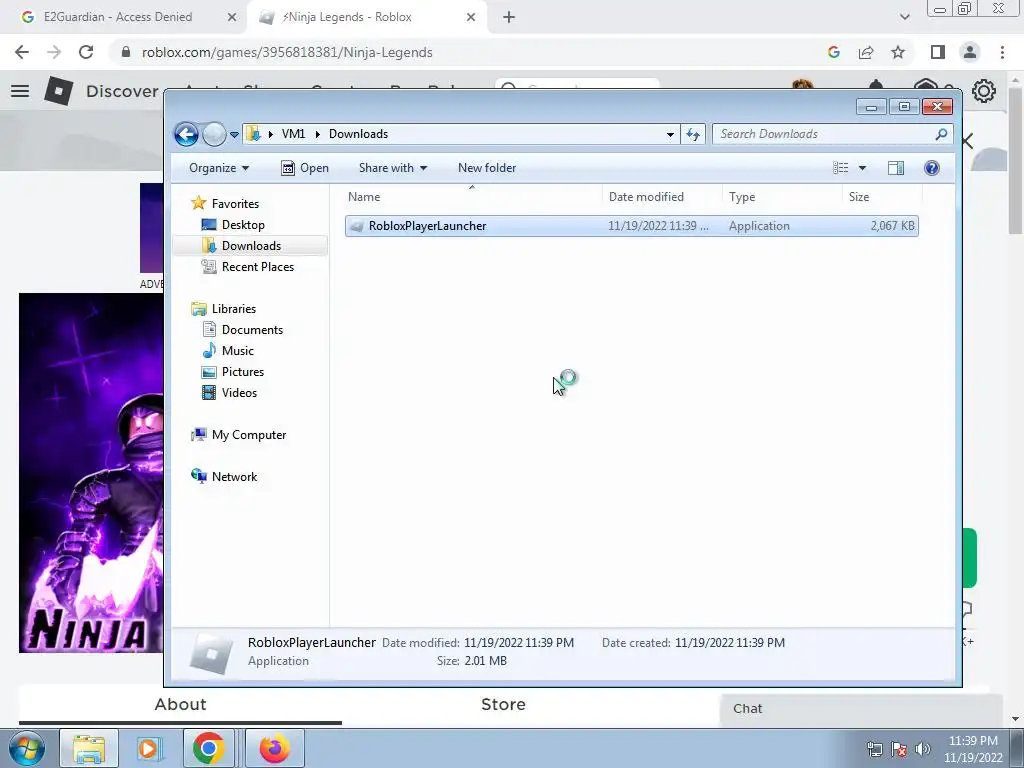The width and height of the screenshot is (1024, 768).
Task: Open Documents library
Action: (242, 330)
